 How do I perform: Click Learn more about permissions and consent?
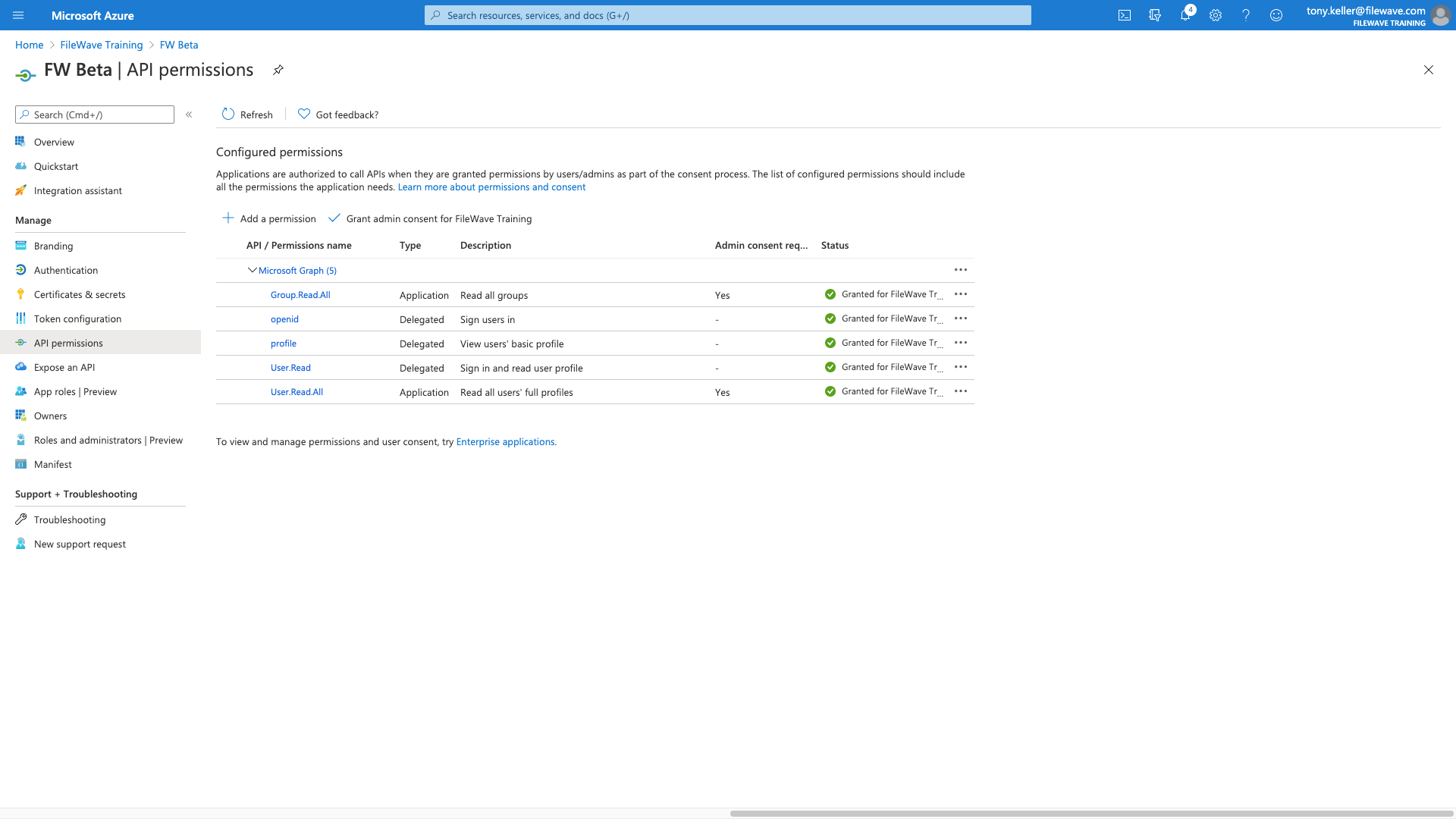coord(491,187)
